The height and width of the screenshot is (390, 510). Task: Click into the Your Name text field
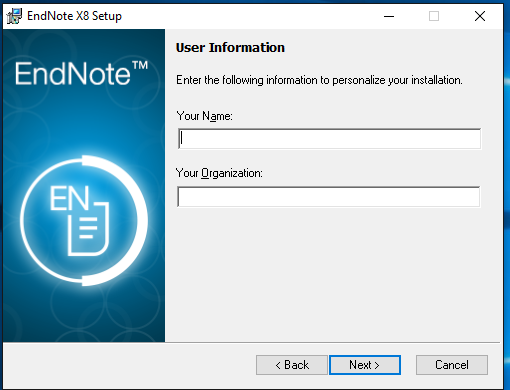point(329,139)
